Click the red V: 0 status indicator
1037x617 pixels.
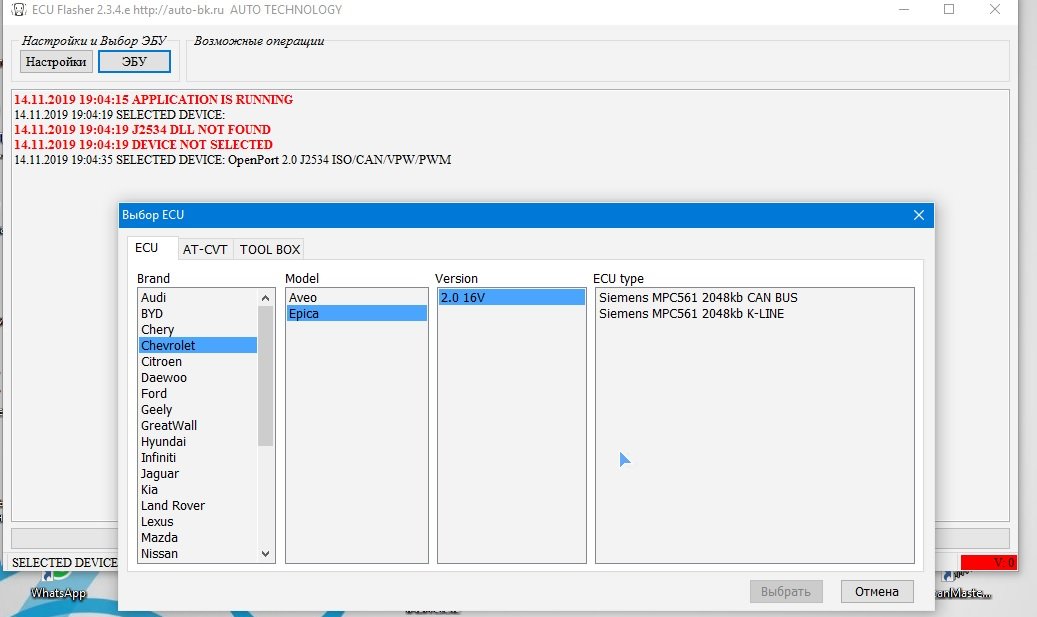(x=989, y=562)
